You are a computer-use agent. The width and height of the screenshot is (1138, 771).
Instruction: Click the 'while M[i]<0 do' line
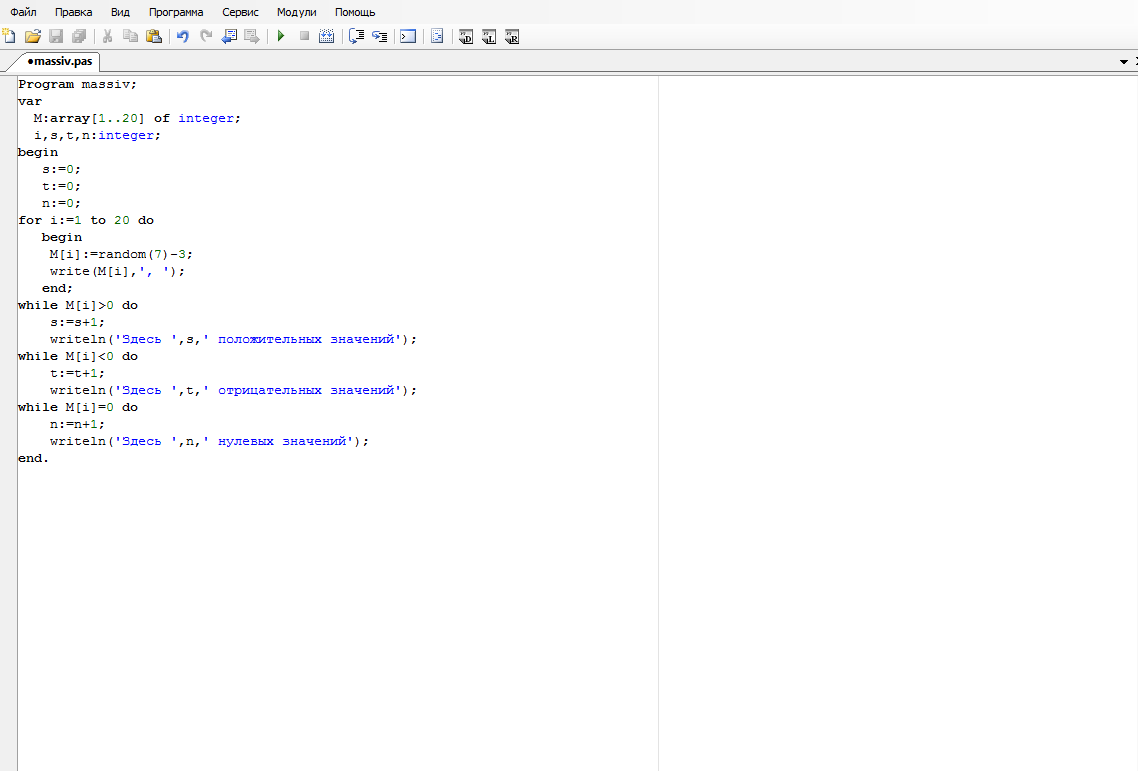pyautogui.click(x=78, y=356)
